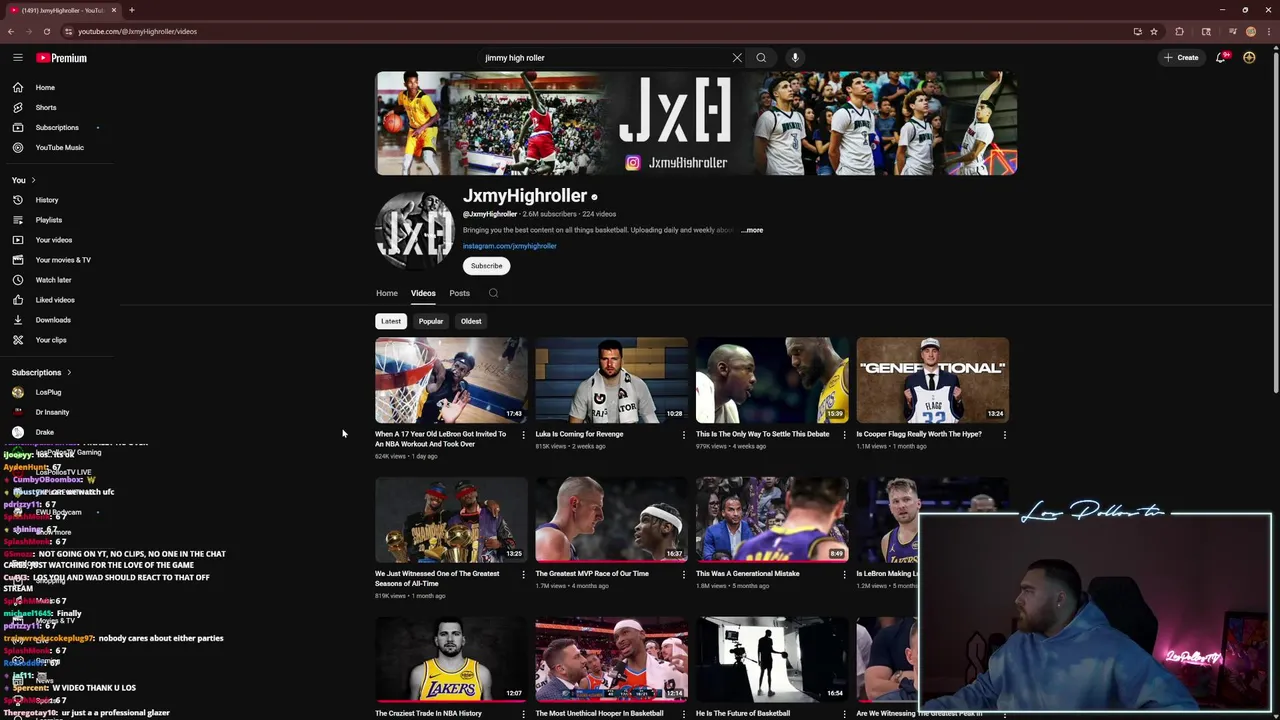Screen dimensions: 1280x720
Task: Open browser extensions puzzle icon
Action: coord(1179,31)
